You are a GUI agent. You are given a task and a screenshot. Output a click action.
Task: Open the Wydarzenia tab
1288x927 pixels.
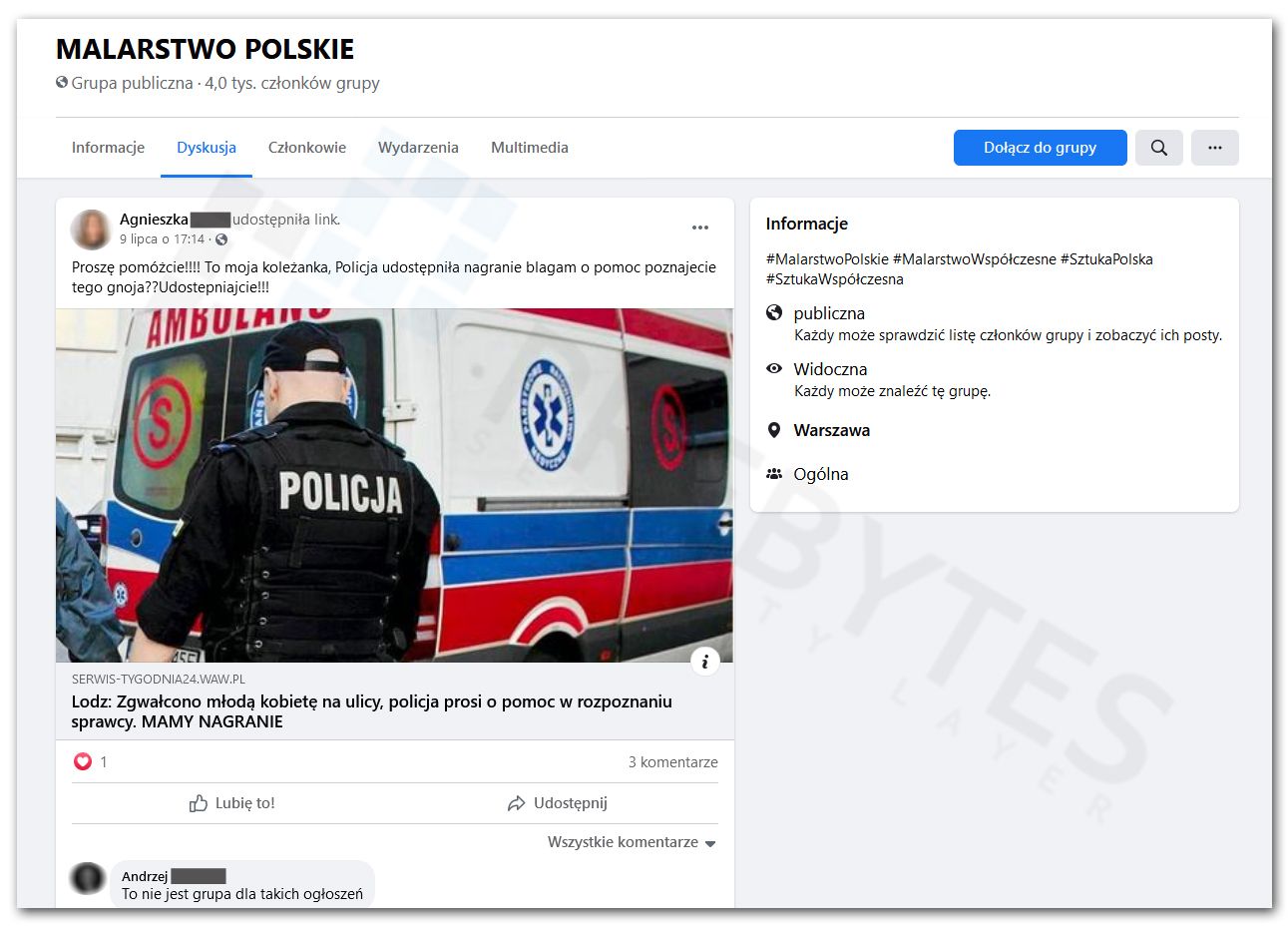pyautogui.click(x=418, y=148)
